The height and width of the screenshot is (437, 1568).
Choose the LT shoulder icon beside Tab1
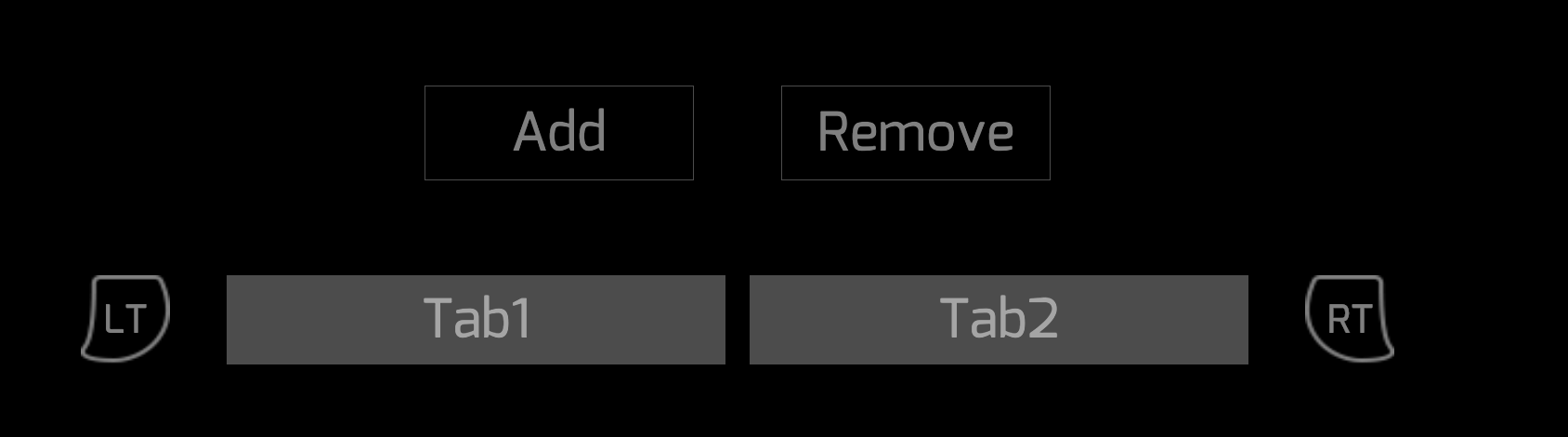click(x=125, y=318)
